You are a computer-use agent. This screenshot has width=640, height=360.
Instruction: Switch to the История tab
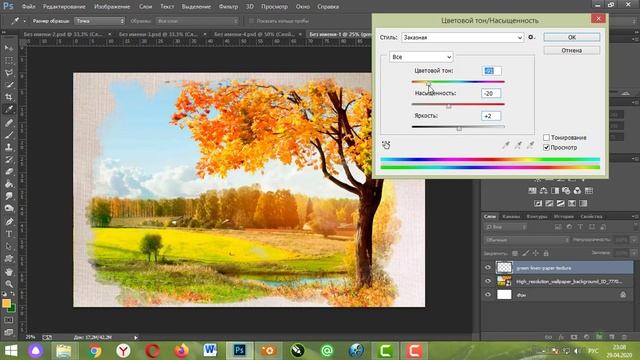[x=563, y=216]
